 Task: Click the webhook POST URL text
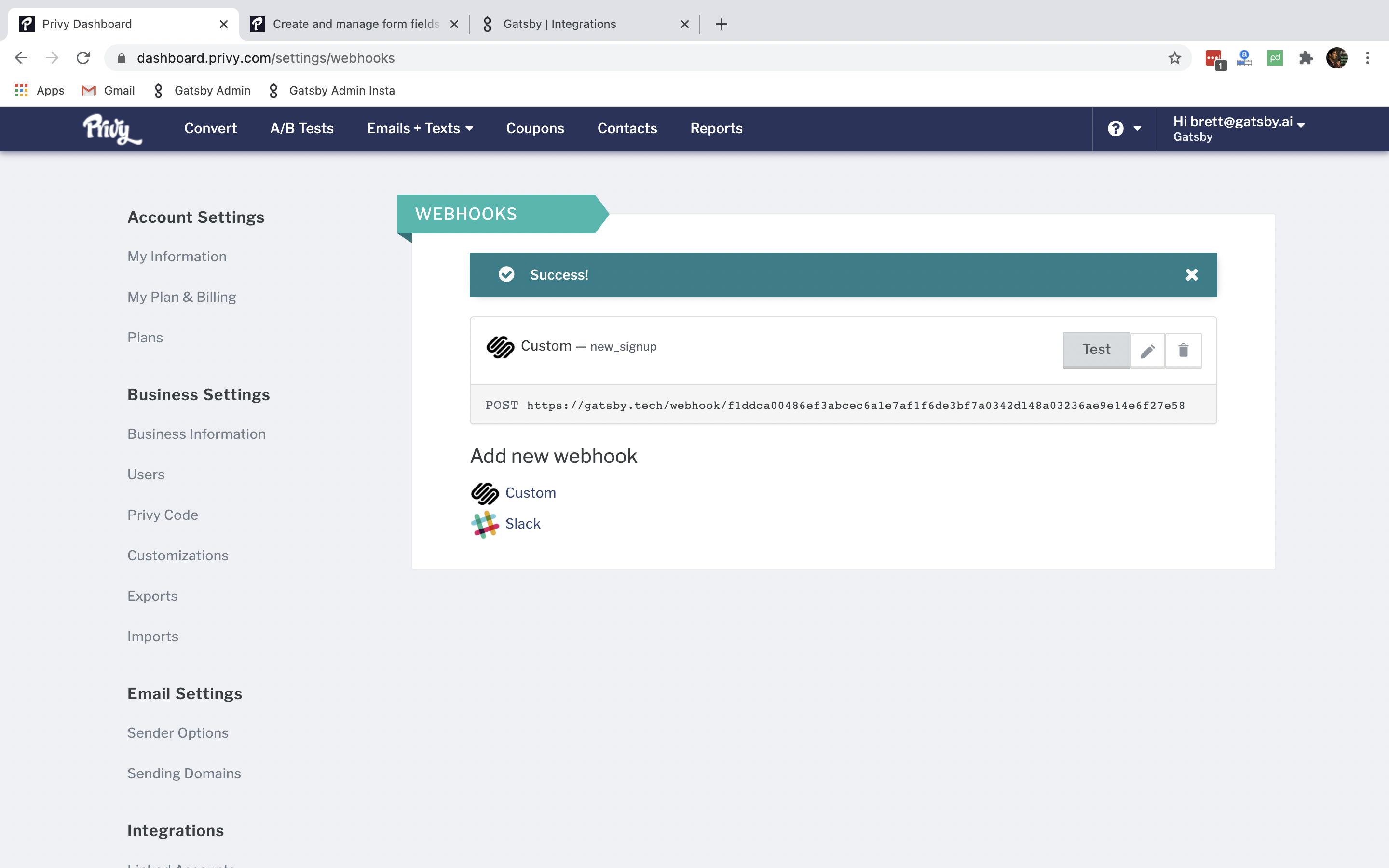tap(855, 405)
